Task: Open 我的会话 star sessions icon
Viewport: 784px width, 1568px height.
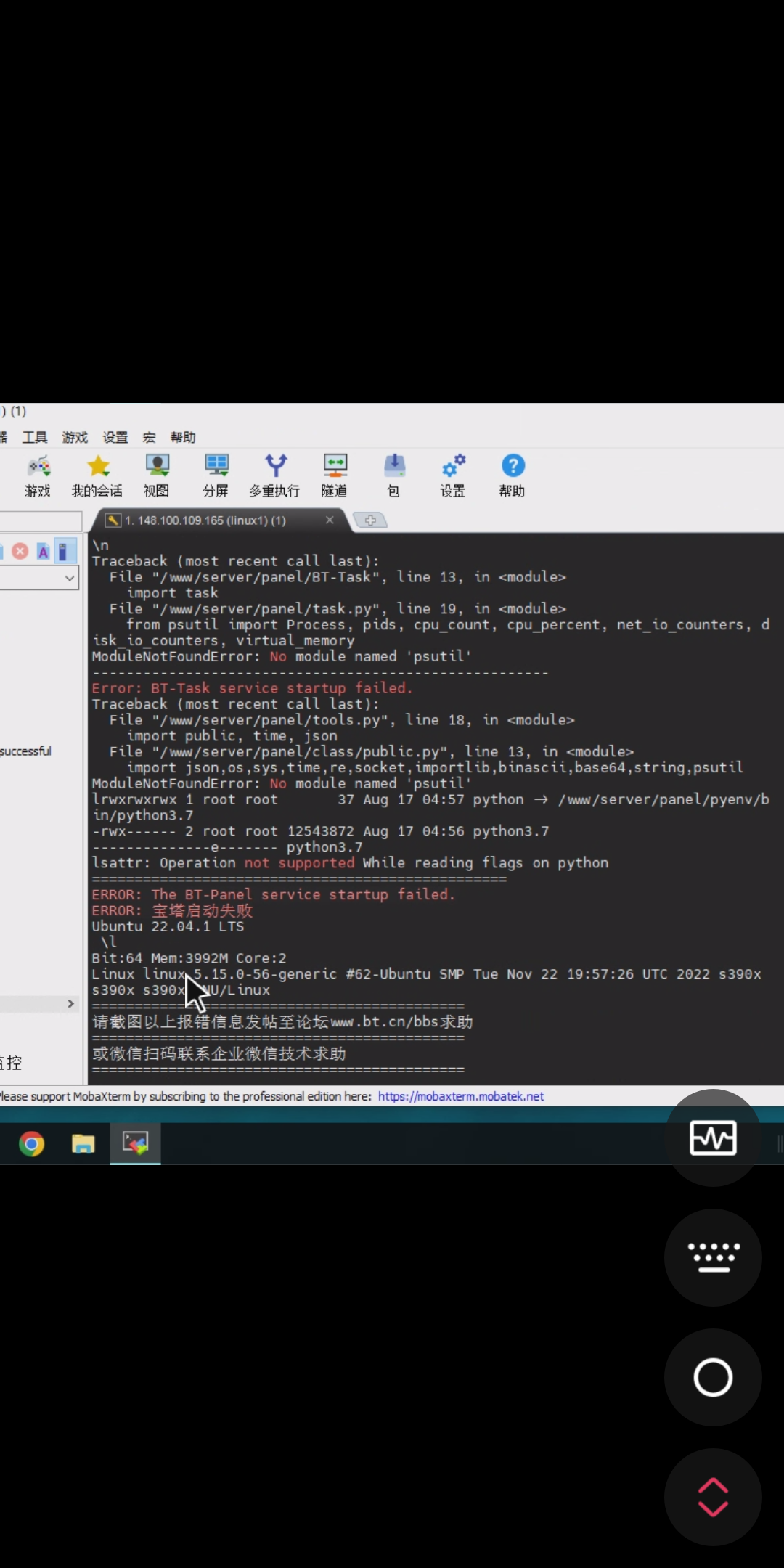Action: 97,476
